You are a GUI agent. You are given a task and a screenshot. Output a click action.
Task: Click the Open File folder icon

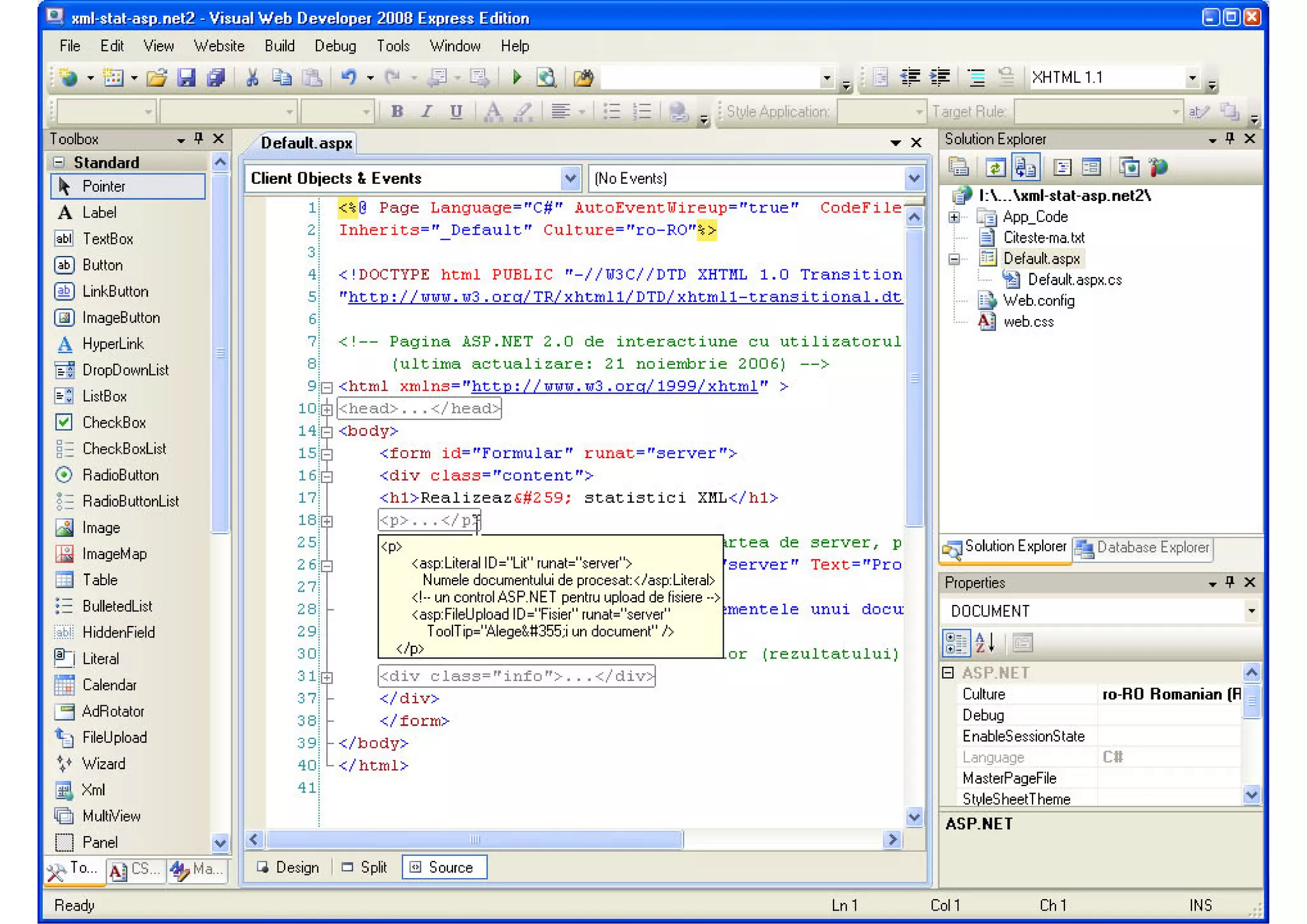[x=156, y=78]
